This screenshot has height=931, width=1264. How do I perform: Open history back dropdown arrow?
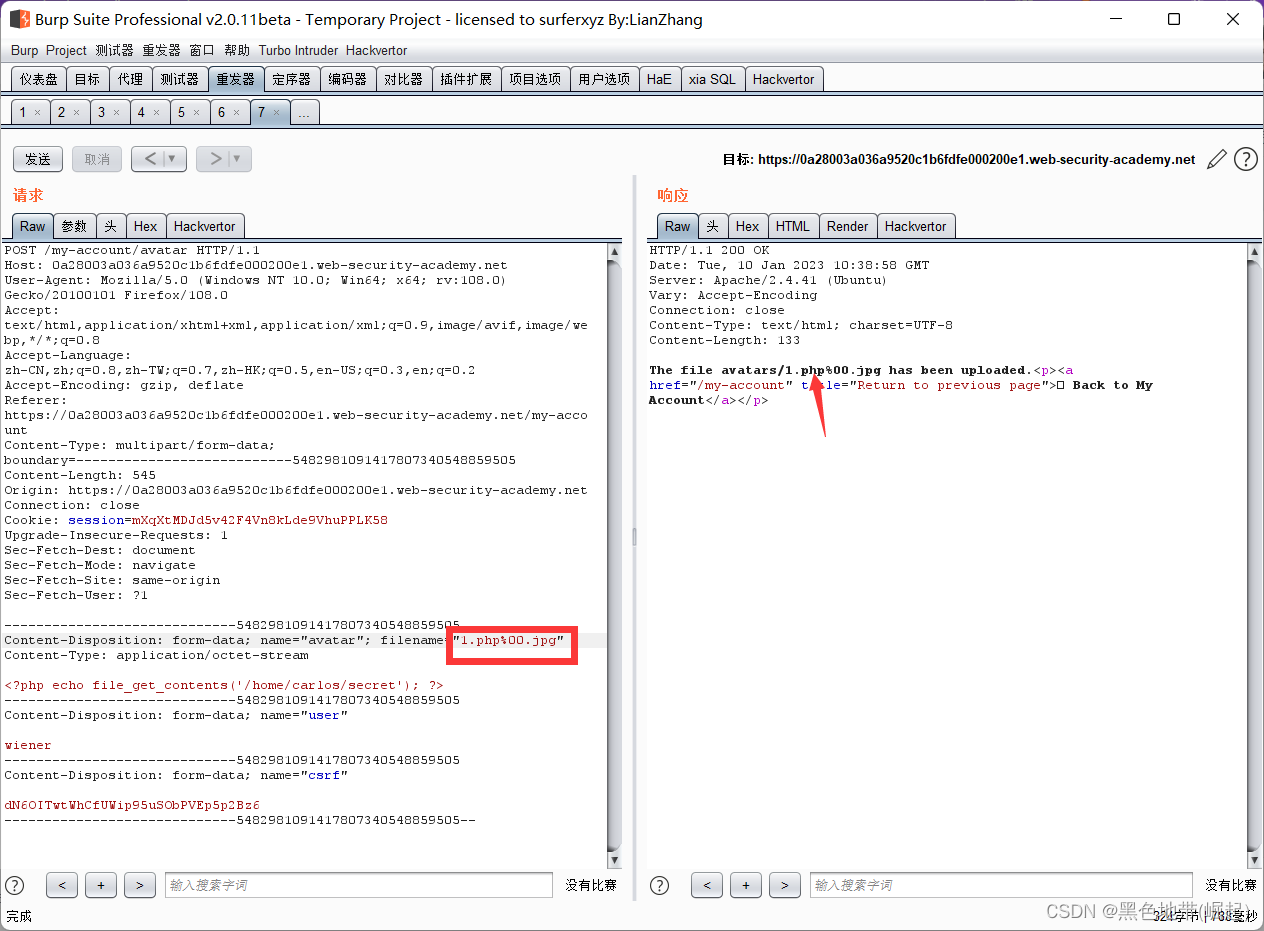(x=173, y=159)
